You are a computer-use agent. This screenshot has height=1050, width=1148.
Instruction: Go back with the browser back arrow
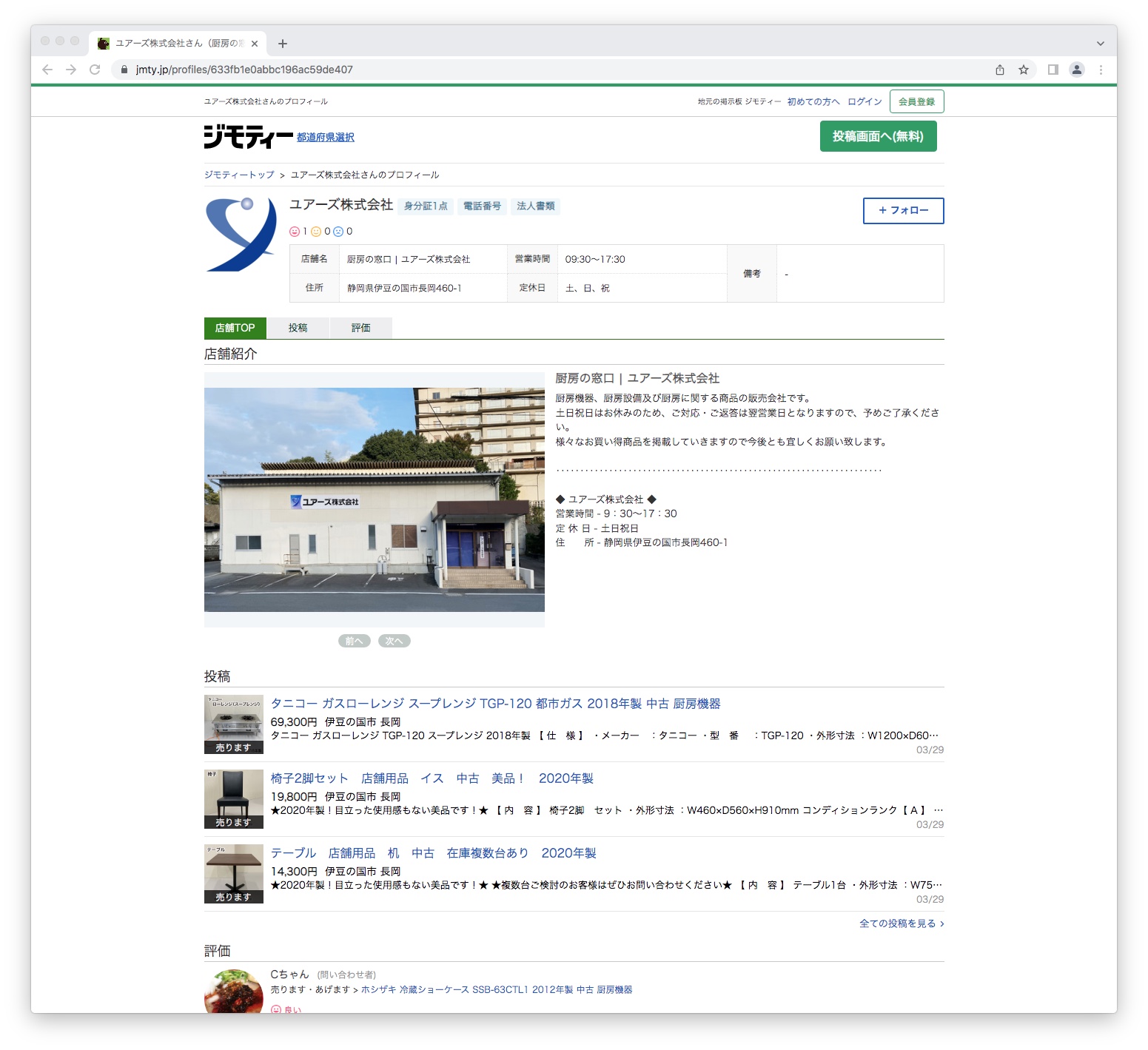coord(47,70)
